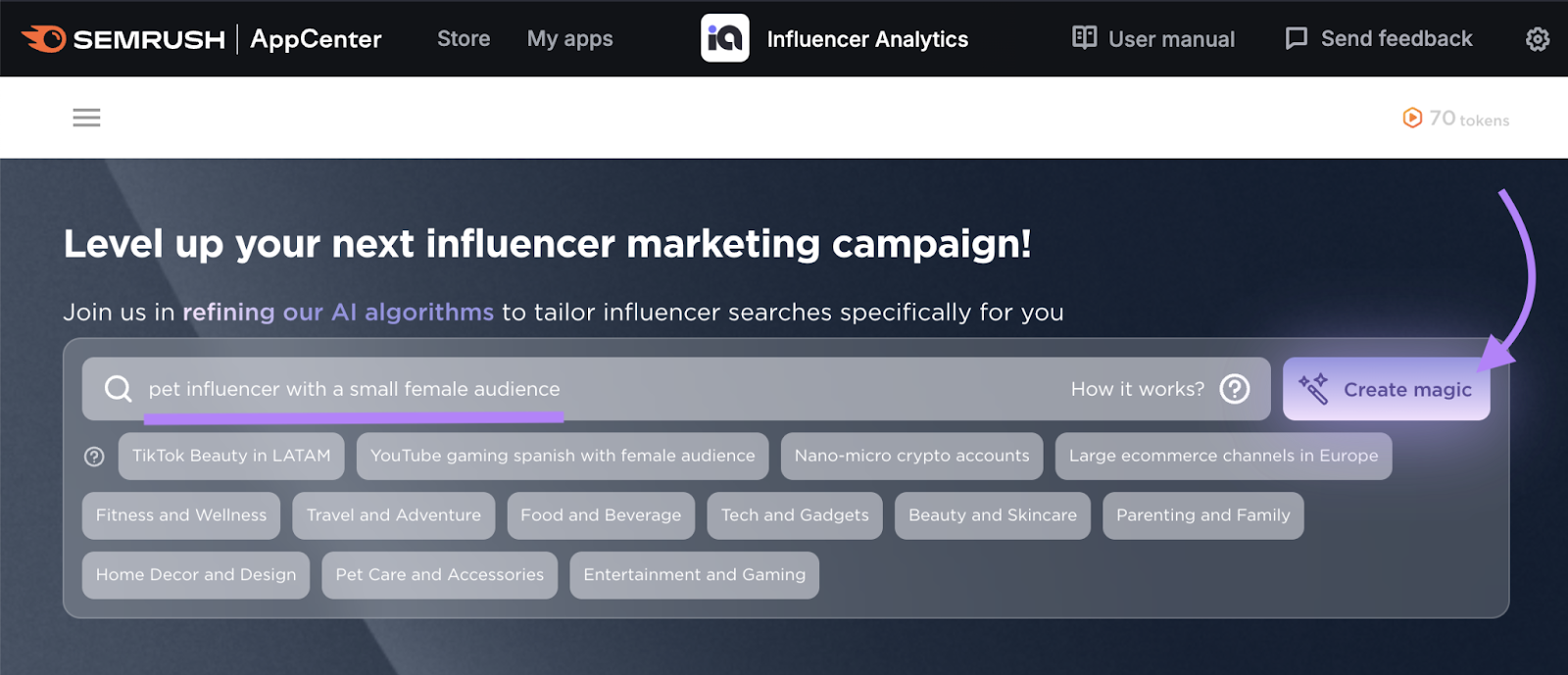Open the hamburger menu icon
Viewport: 1568px width, 675px height.
pos(86,118)
